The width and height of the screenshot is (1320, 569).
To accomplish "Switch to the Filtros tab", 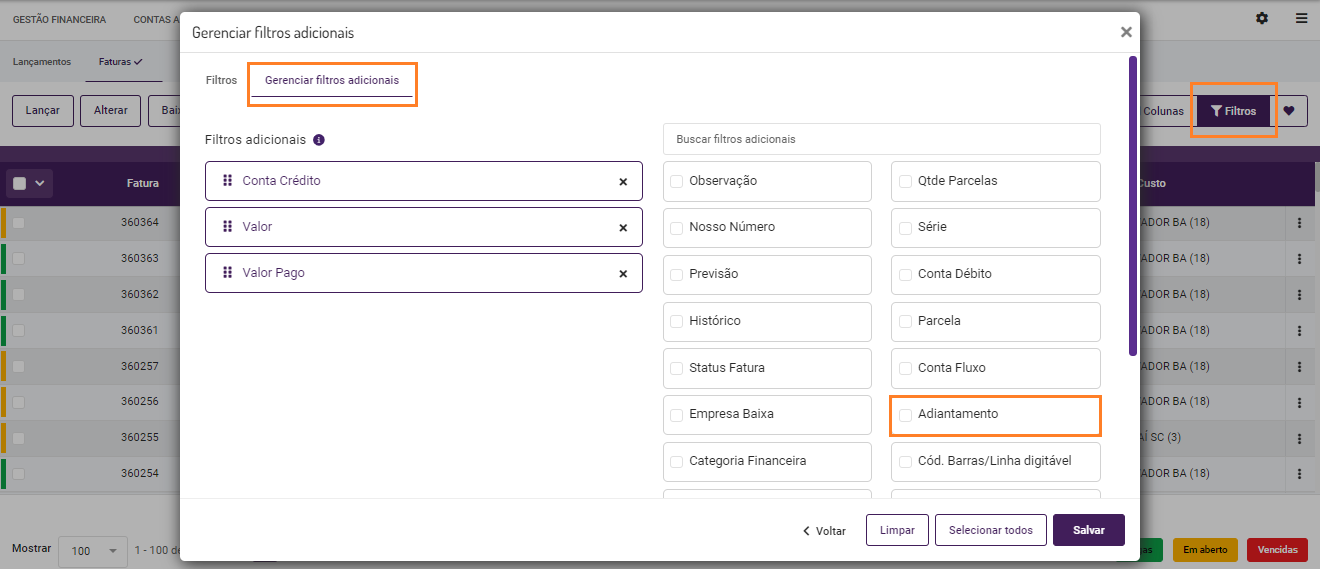I will (221, 80).
